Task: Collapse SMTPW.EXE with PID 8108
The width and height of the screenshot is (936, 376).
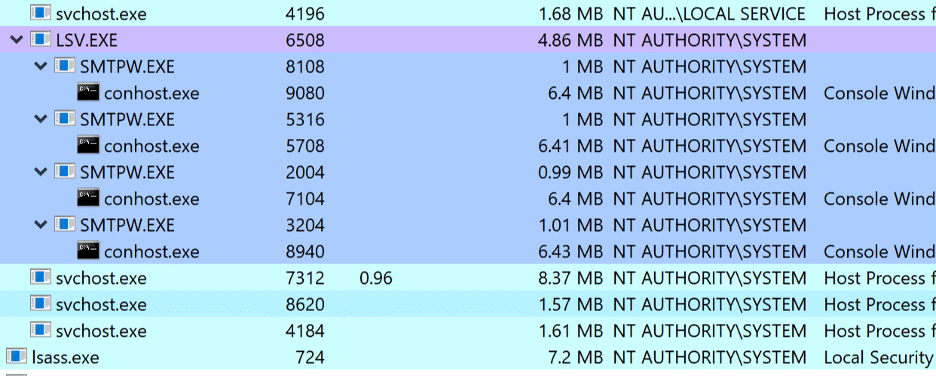Action: (x=41, y=66)
